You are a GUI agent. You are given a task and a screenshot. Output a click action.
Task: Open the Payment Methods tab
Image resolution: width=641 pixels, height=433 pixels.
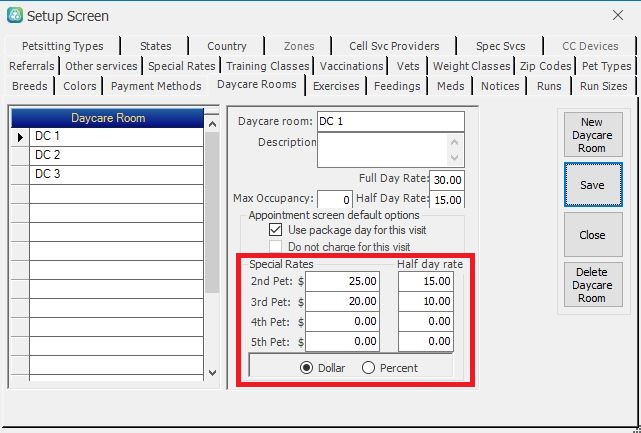coord(156,87)
